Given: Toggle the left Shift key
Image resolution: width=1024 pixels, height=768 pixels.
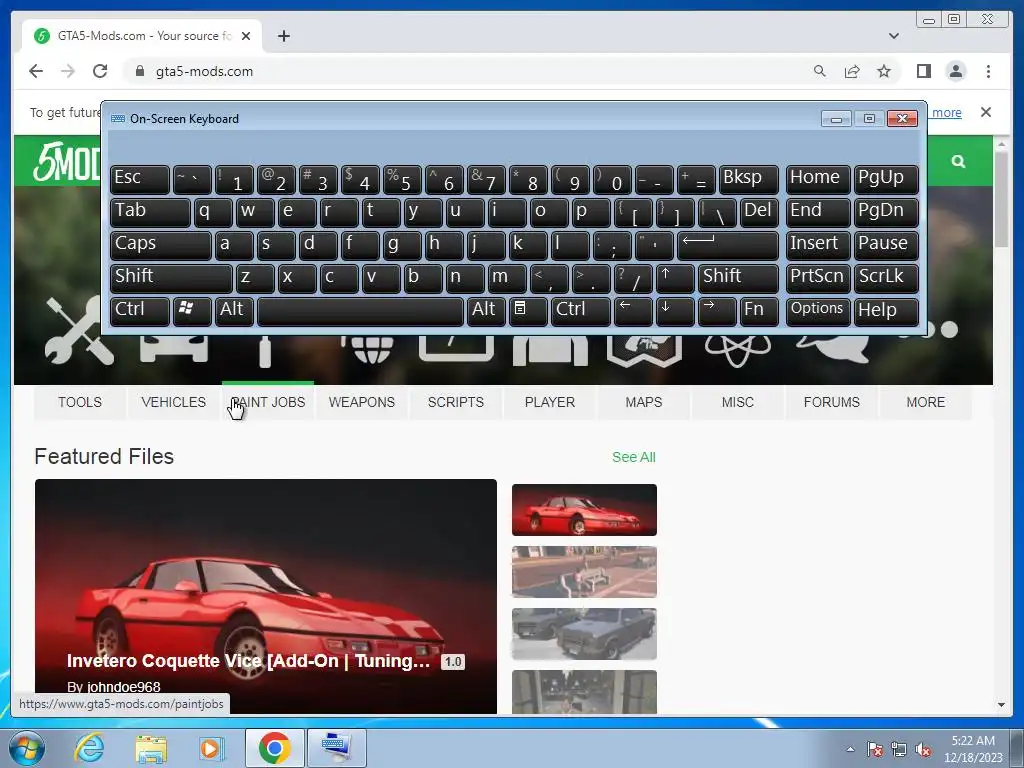Looking at the screenshot, I should [x=170, y=277].
